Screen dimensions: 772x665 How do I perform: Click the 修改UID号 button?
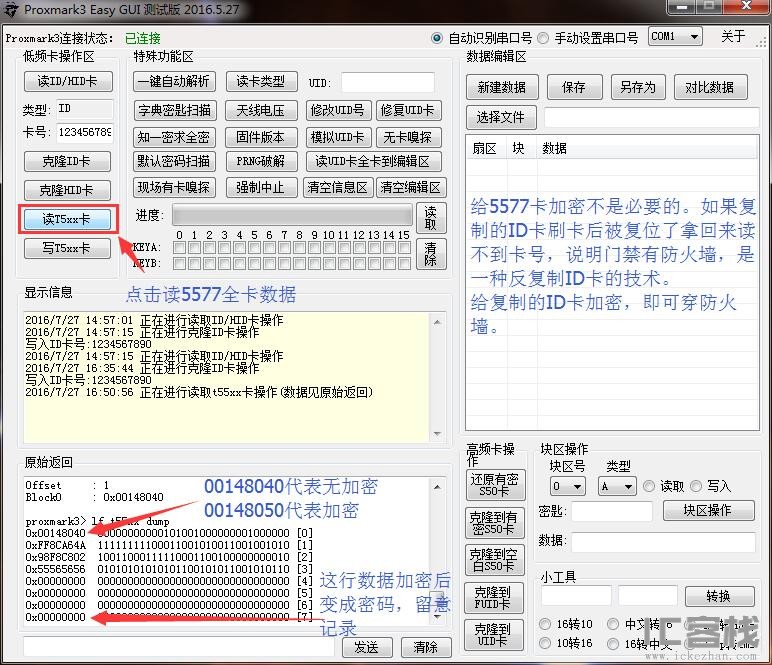(338, 110)
